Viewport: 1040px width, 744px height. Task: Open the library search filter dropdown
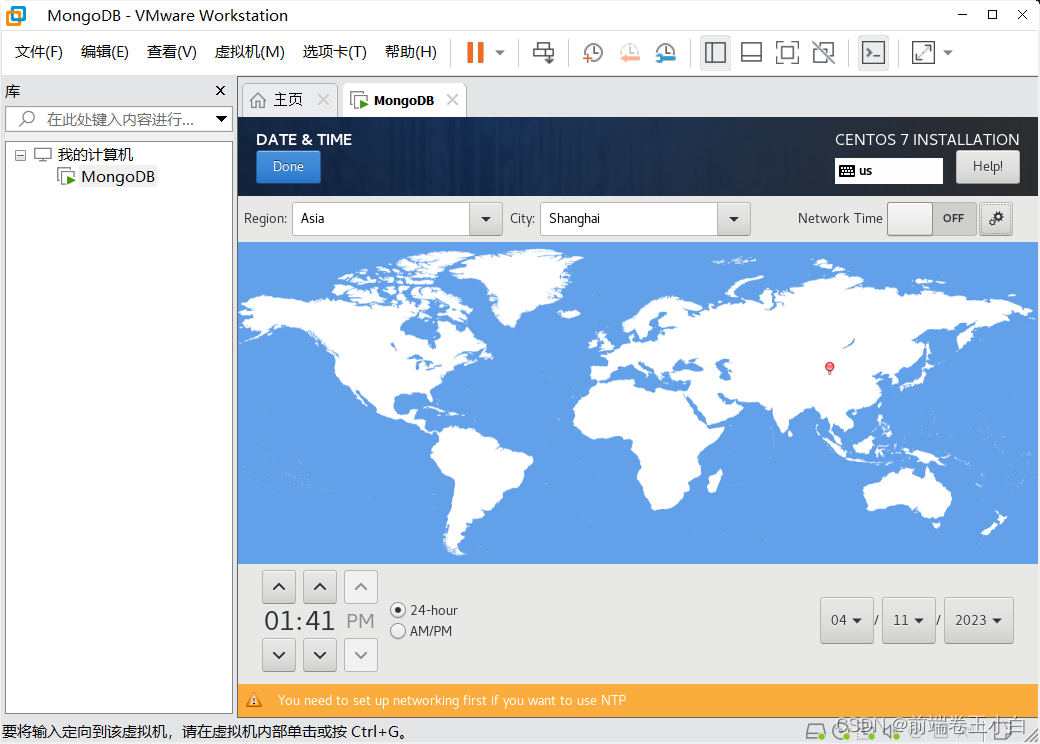(222, 119)
